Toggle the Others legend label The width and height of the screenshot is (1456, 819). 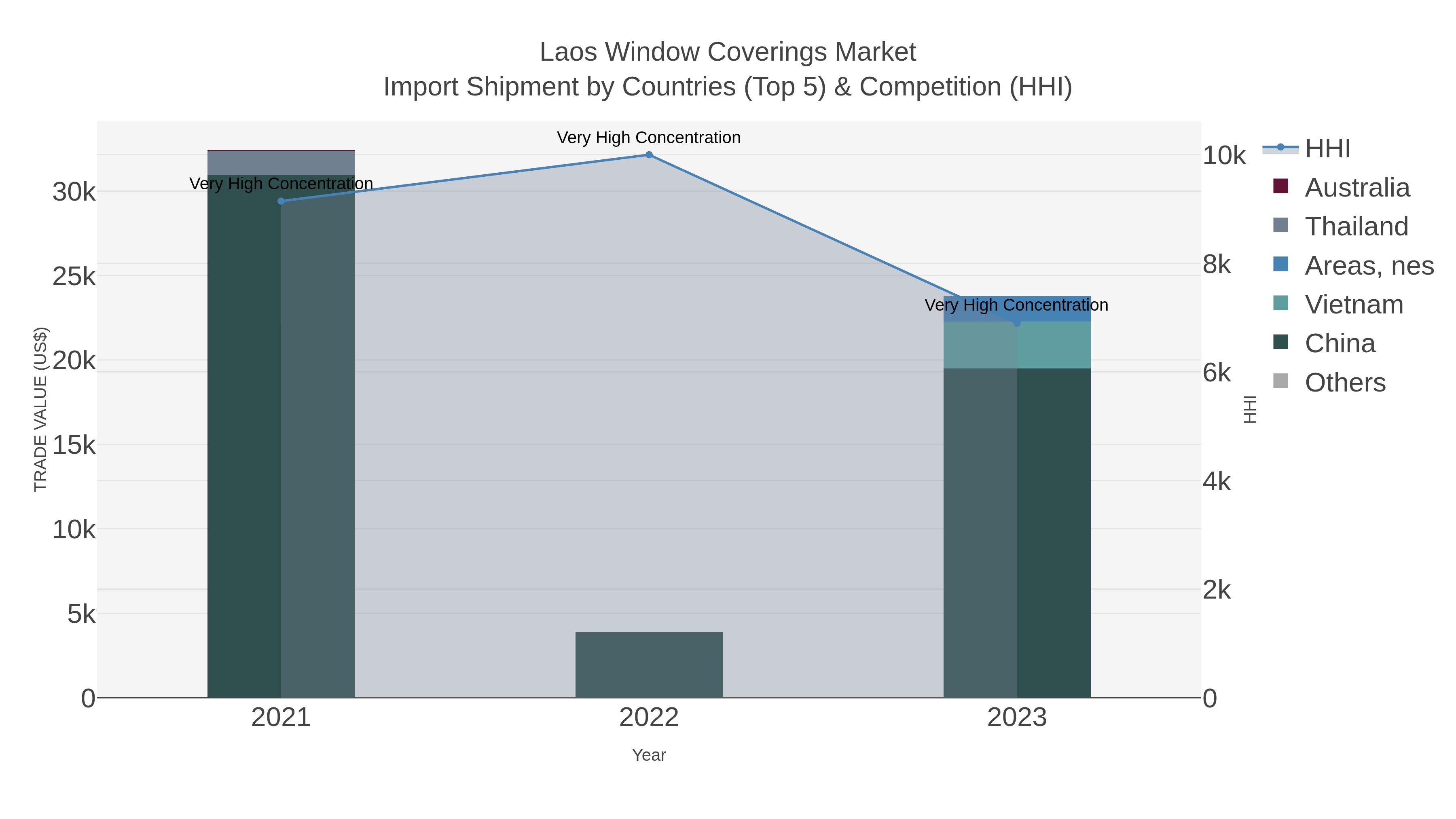[1345, 383]
